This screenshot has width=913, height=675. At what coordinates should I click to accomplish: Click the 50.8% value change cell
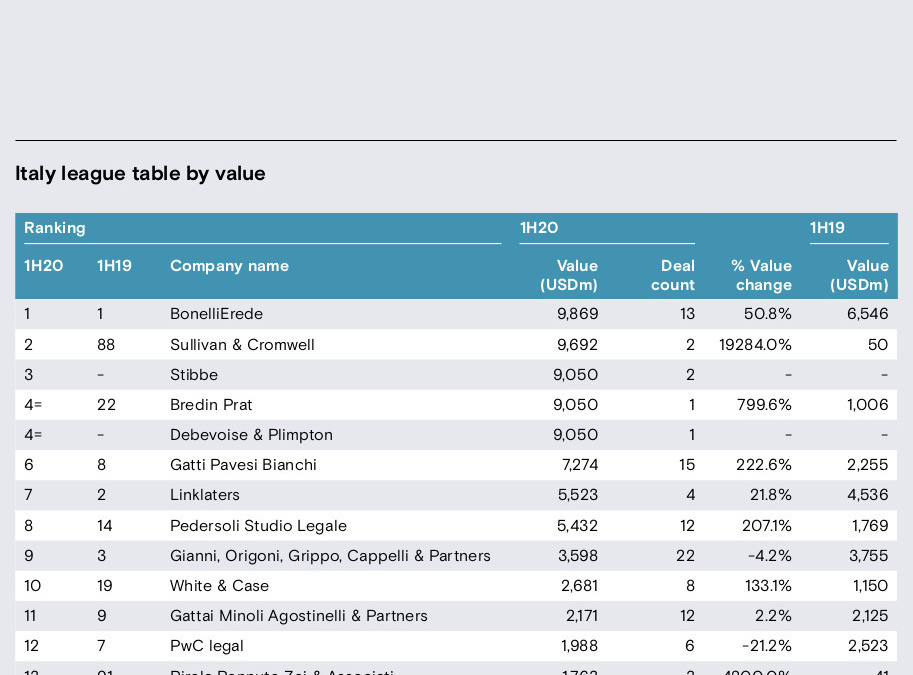click(767, 314)
